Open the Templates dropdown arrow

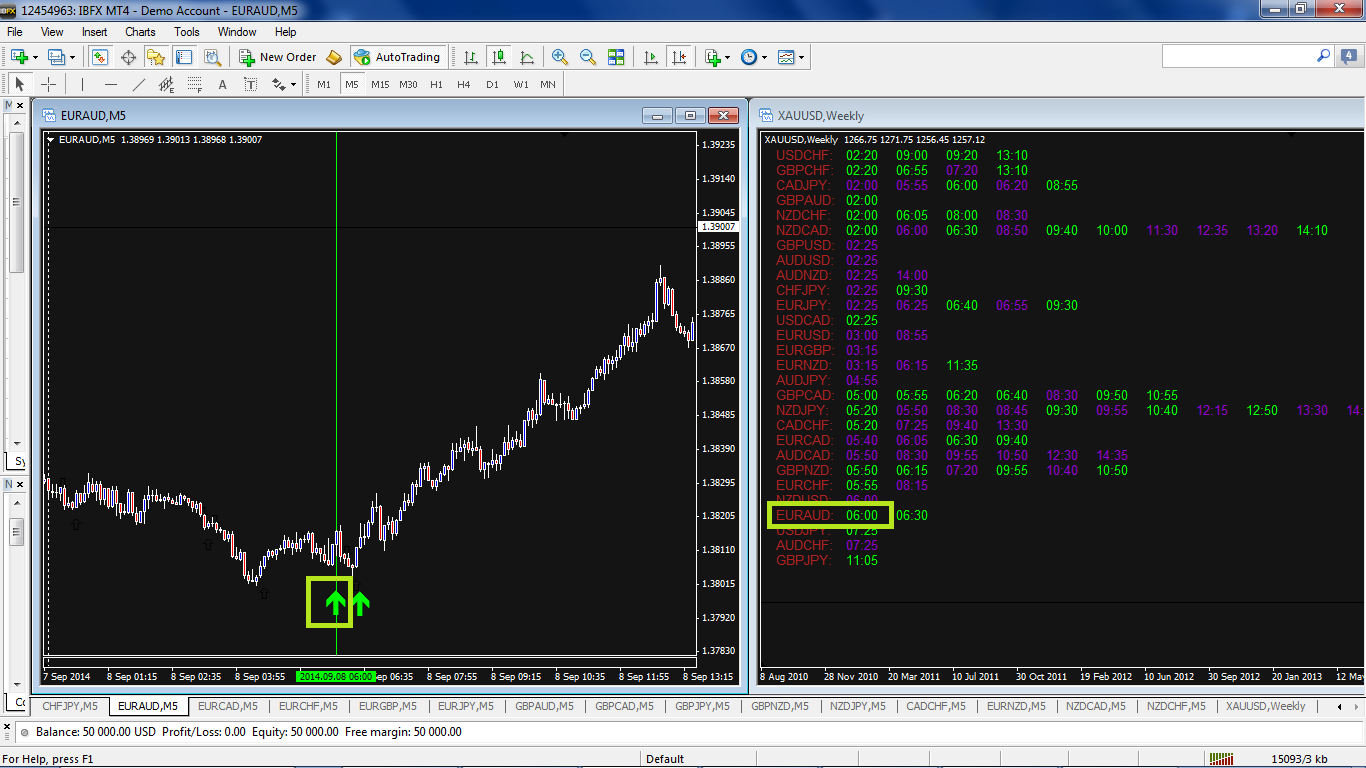click(x=801, y=58)
